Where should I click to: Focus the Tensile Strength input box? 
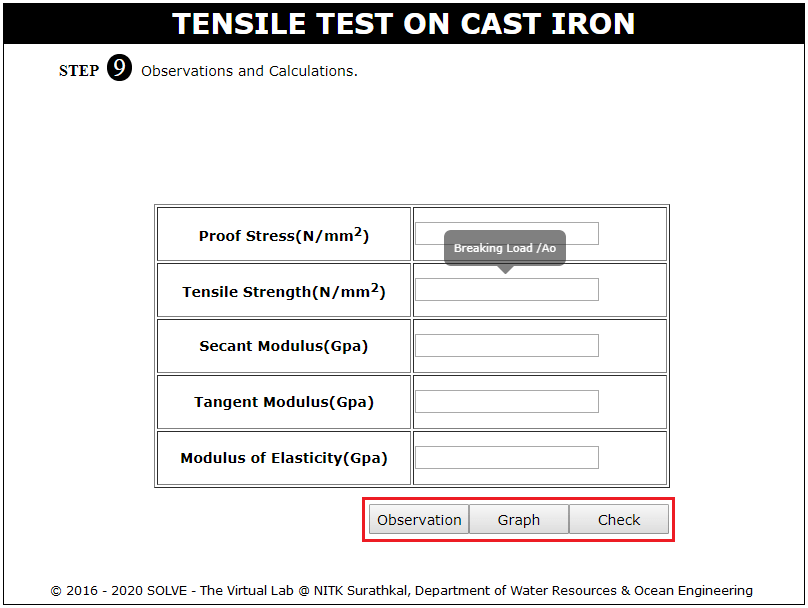coord(507,290)
